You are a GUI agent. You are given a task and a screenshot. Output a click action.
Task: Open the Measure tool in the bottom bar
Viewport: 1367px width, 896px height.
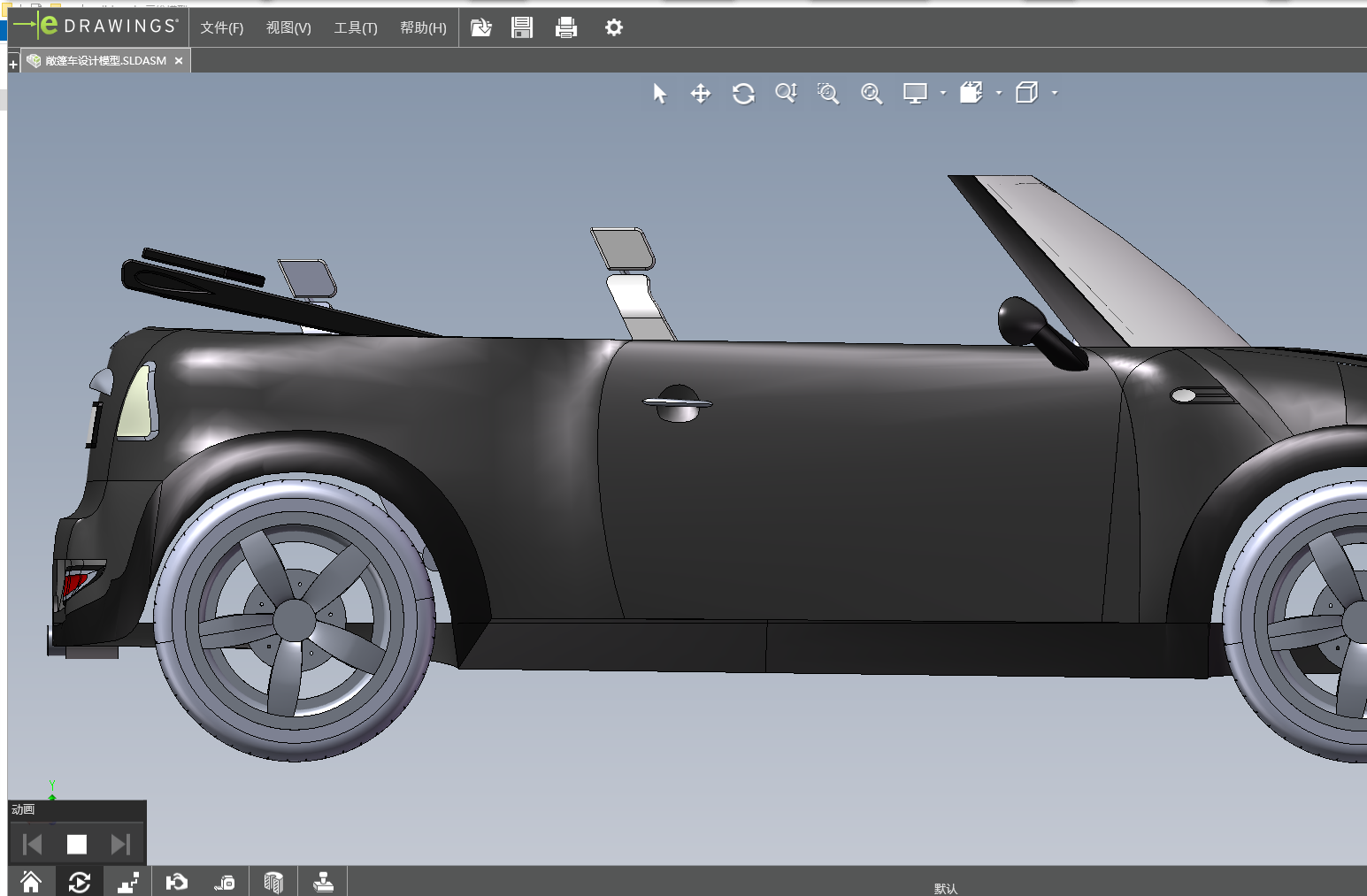click(225, 882)
